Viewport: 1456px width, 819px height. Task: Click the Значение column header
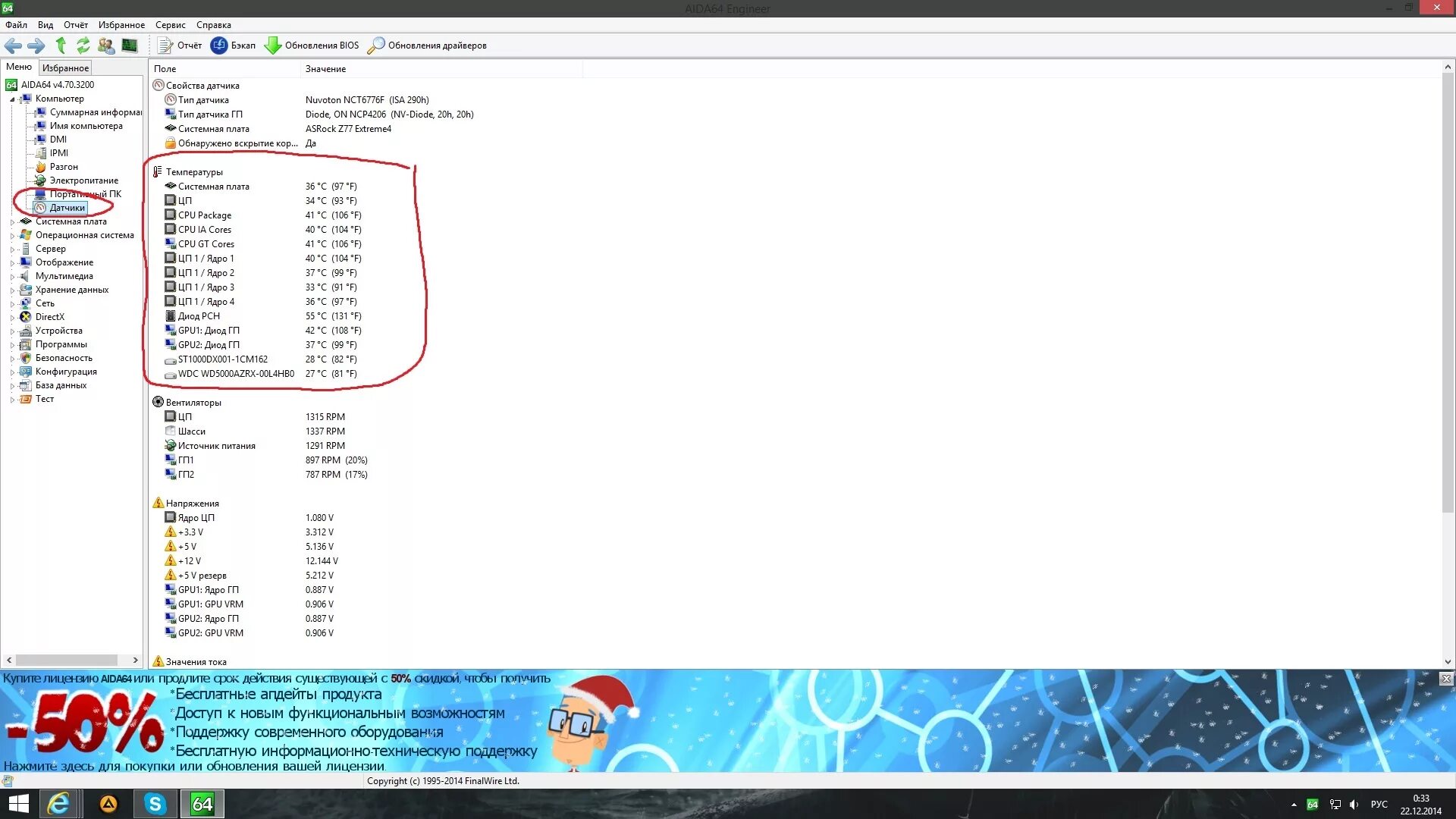325,69
